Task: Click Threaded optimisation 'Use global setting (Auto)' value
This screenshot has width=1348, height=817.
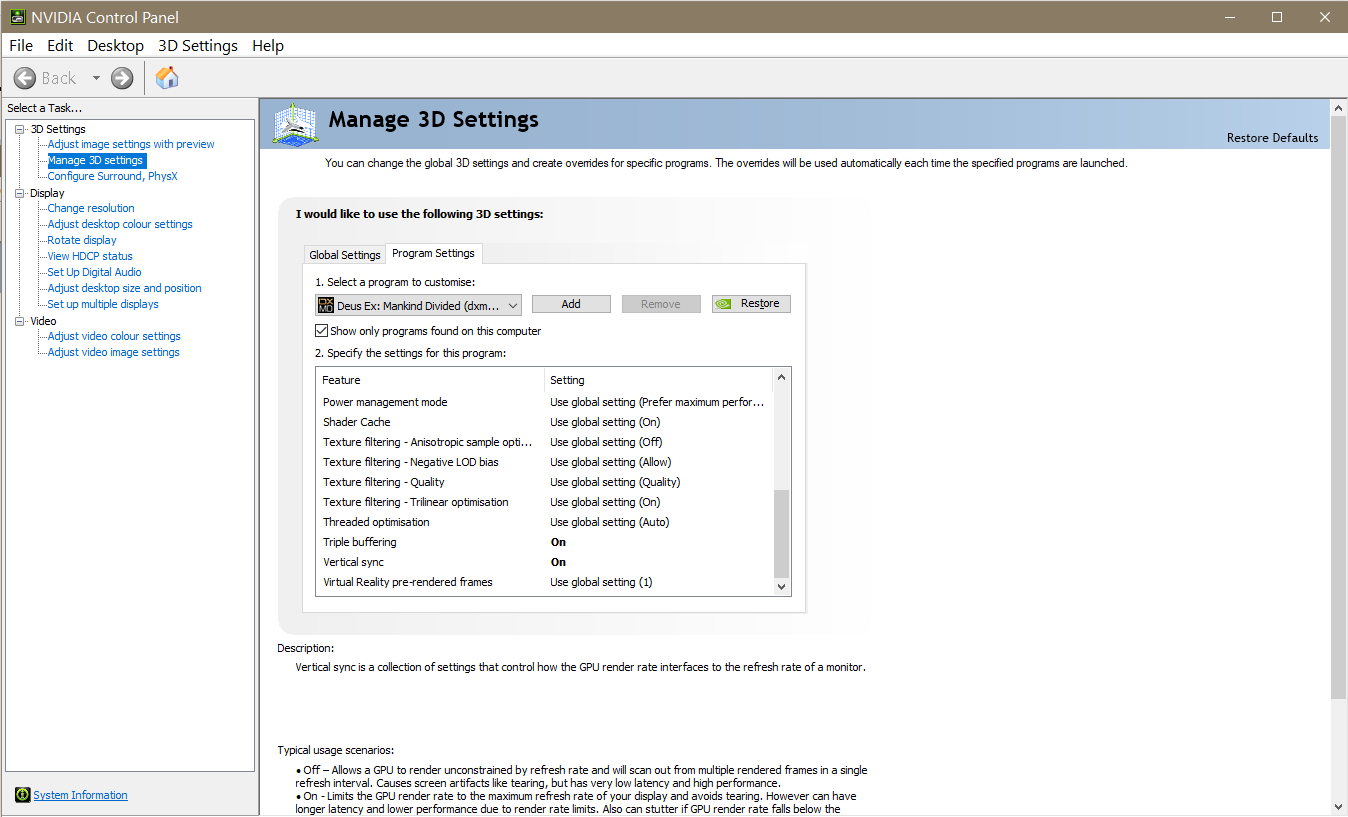Action: coord(610,522)
